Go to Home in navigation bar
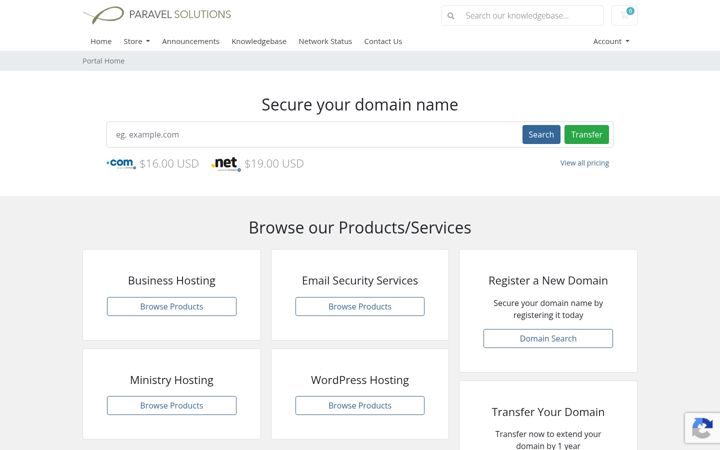This screenshot has width=720, height=450. pyautogui.click(x=101, y=41)
